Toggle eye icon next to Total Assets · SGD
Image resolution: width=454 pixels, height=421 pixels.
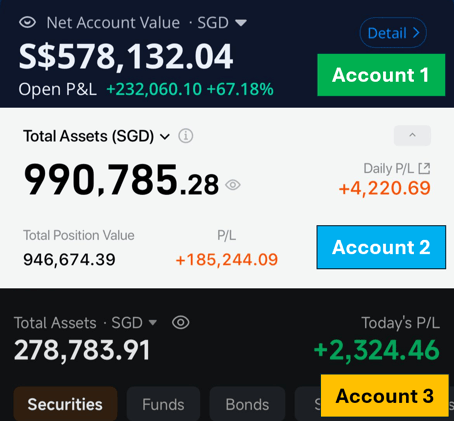pos(181,322)
